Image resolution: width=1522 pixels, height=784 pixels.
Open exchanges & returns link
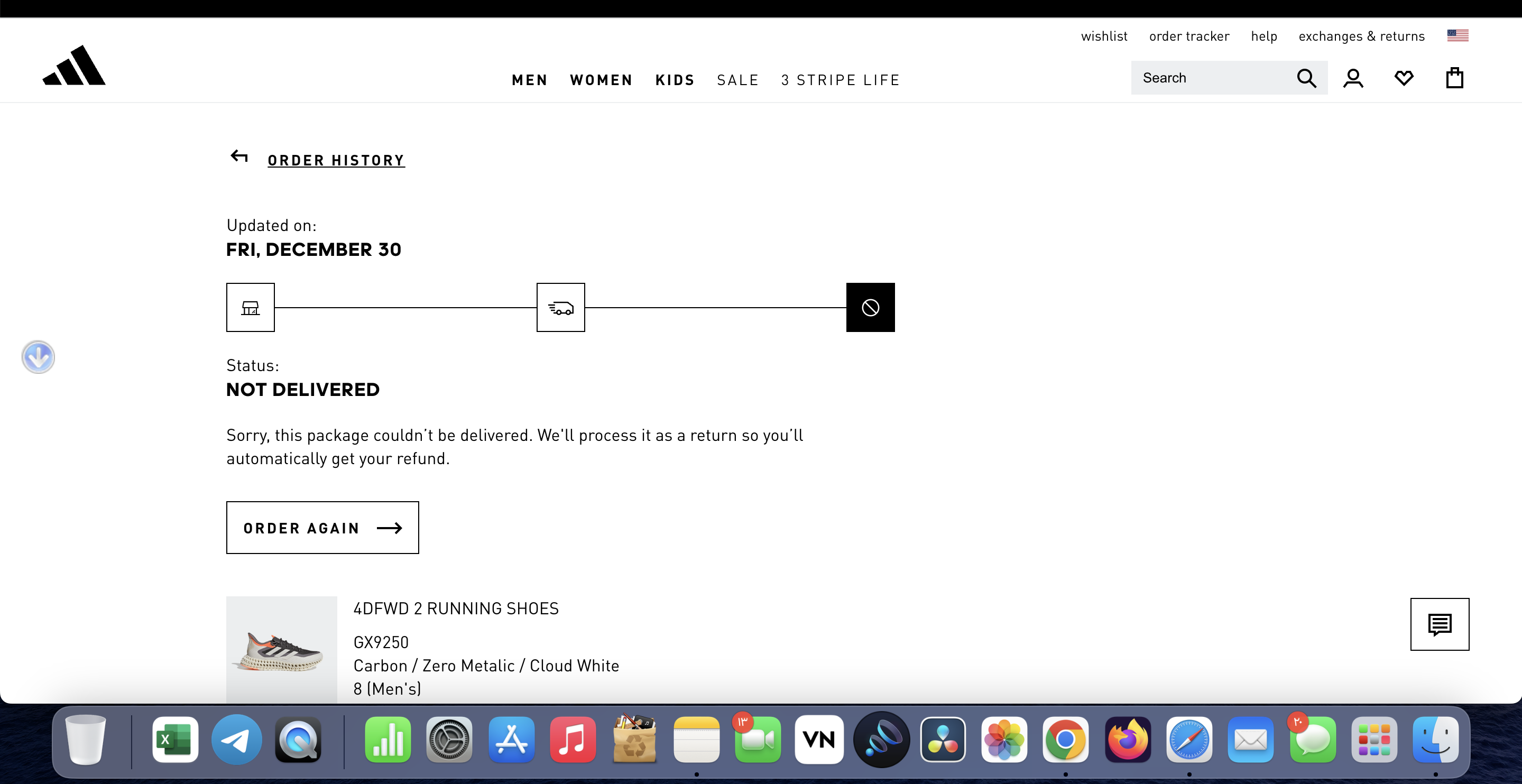1361,36
